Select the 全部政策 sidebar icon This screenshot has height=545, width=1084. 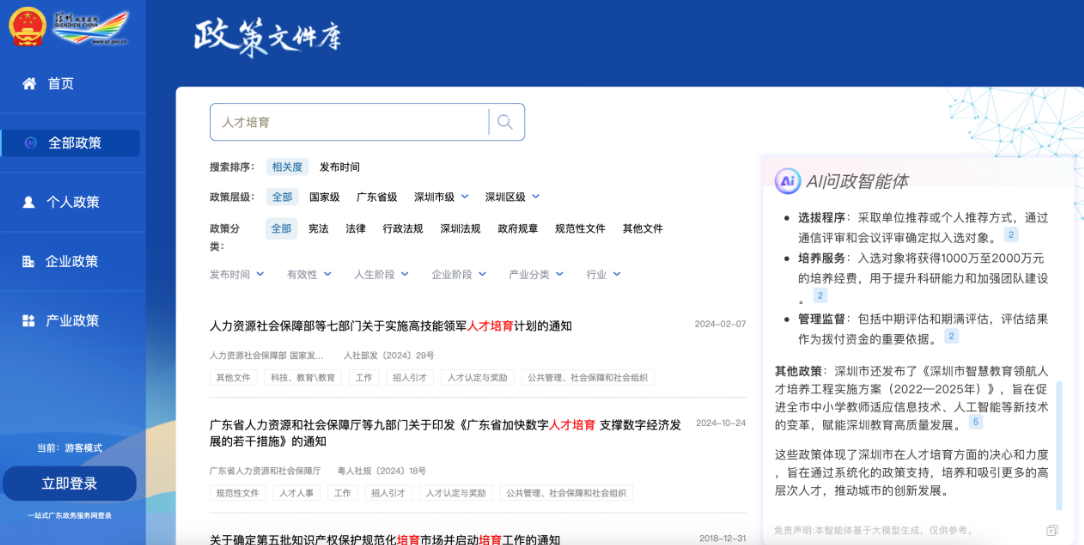click(x=30, y=143)
